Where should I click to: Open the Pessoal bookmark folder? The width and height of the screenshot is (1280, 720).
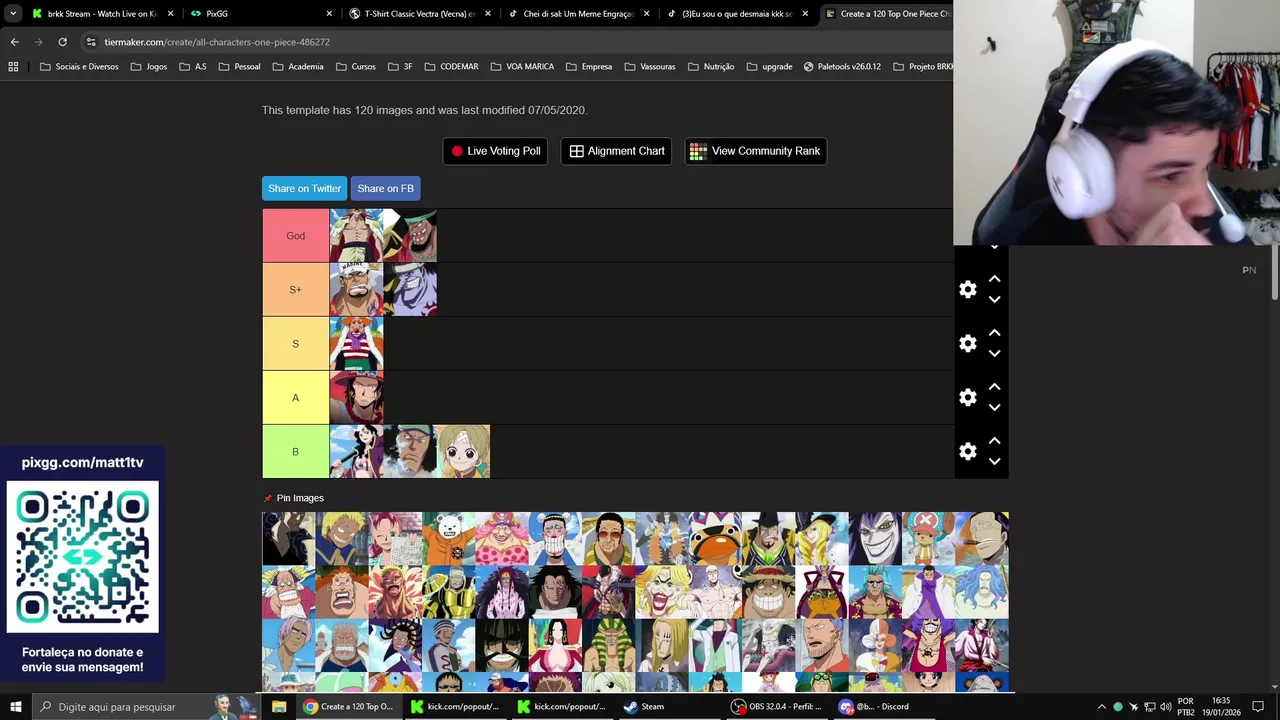click(x=239, y=67)
